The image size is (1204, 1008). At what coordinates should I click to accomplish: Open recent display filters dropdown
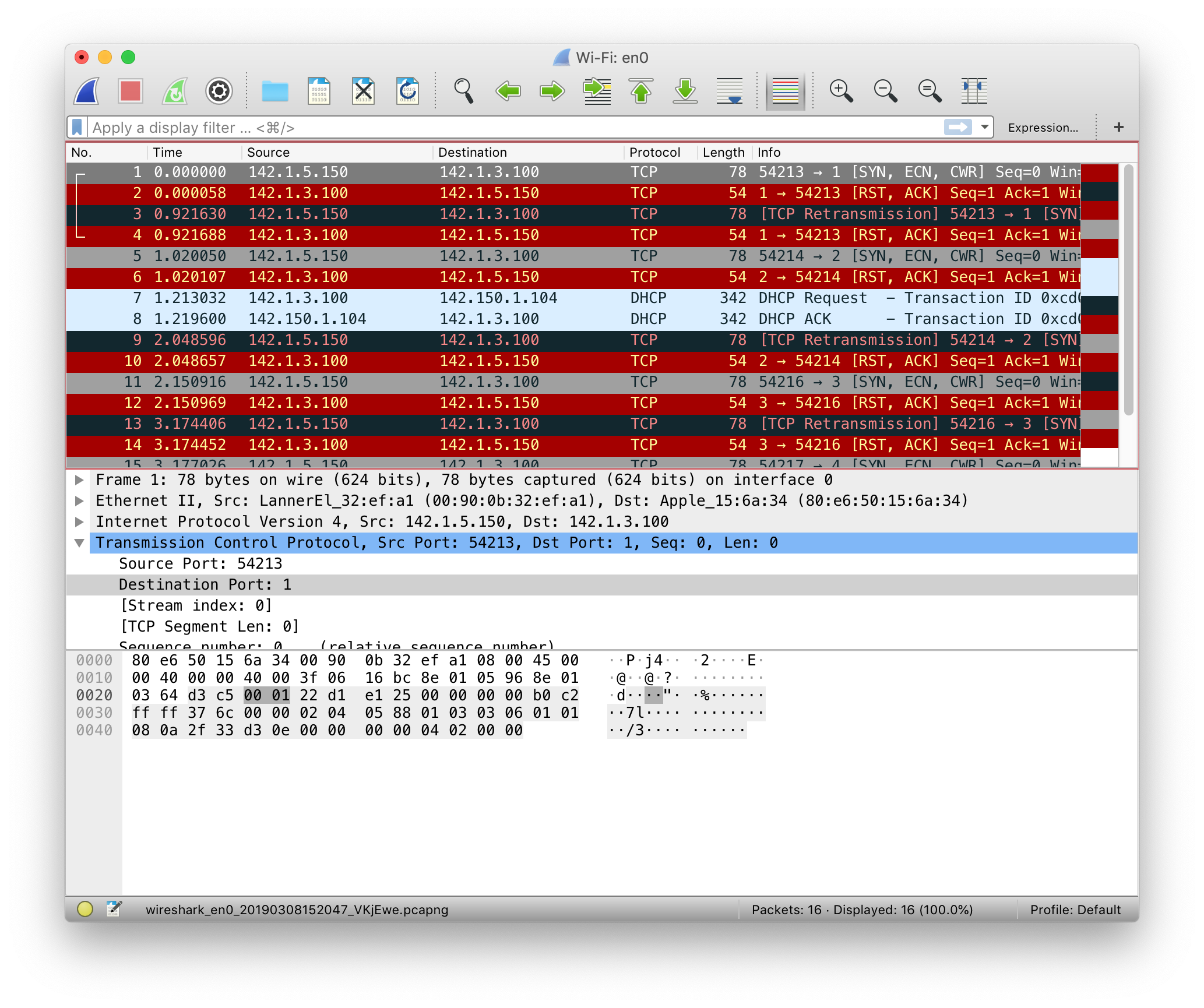[x=984, y=127]
